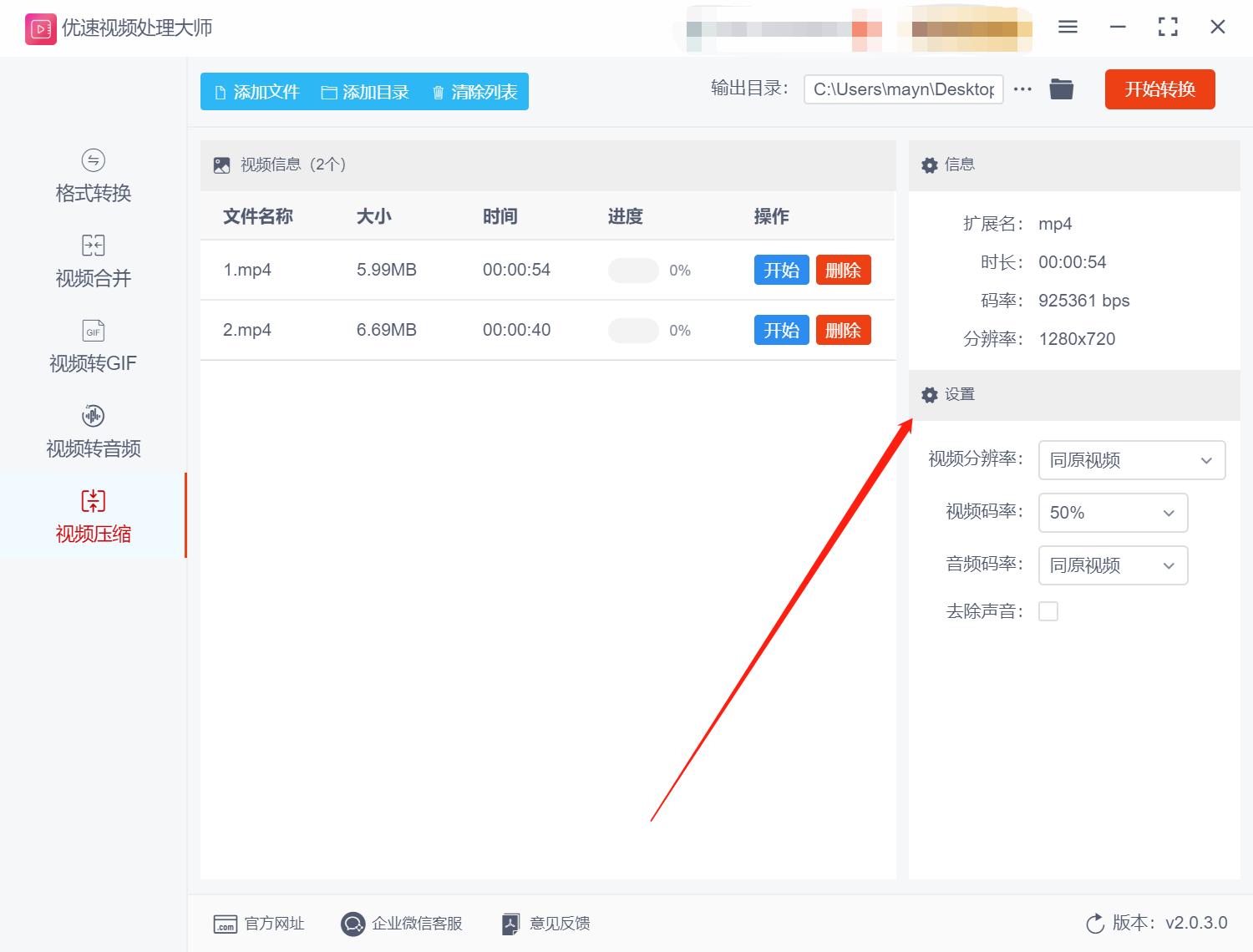1253x952 pixels.
Task: Click the 企业微信客服 customer service icon
Action: pos(353,924)
